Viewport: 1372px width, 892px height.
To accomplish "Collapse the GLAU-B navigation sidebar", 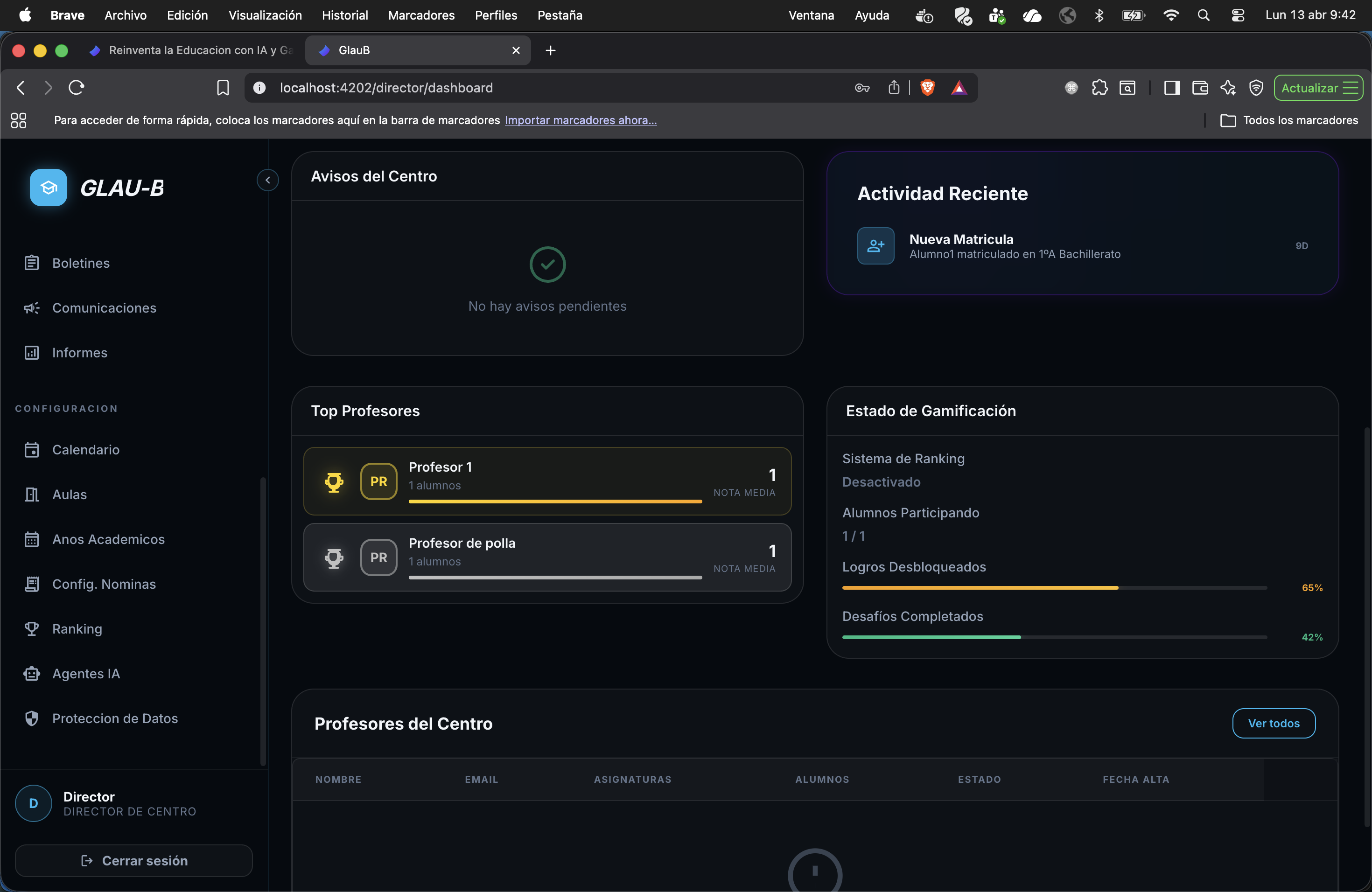I will pos(267,180).
